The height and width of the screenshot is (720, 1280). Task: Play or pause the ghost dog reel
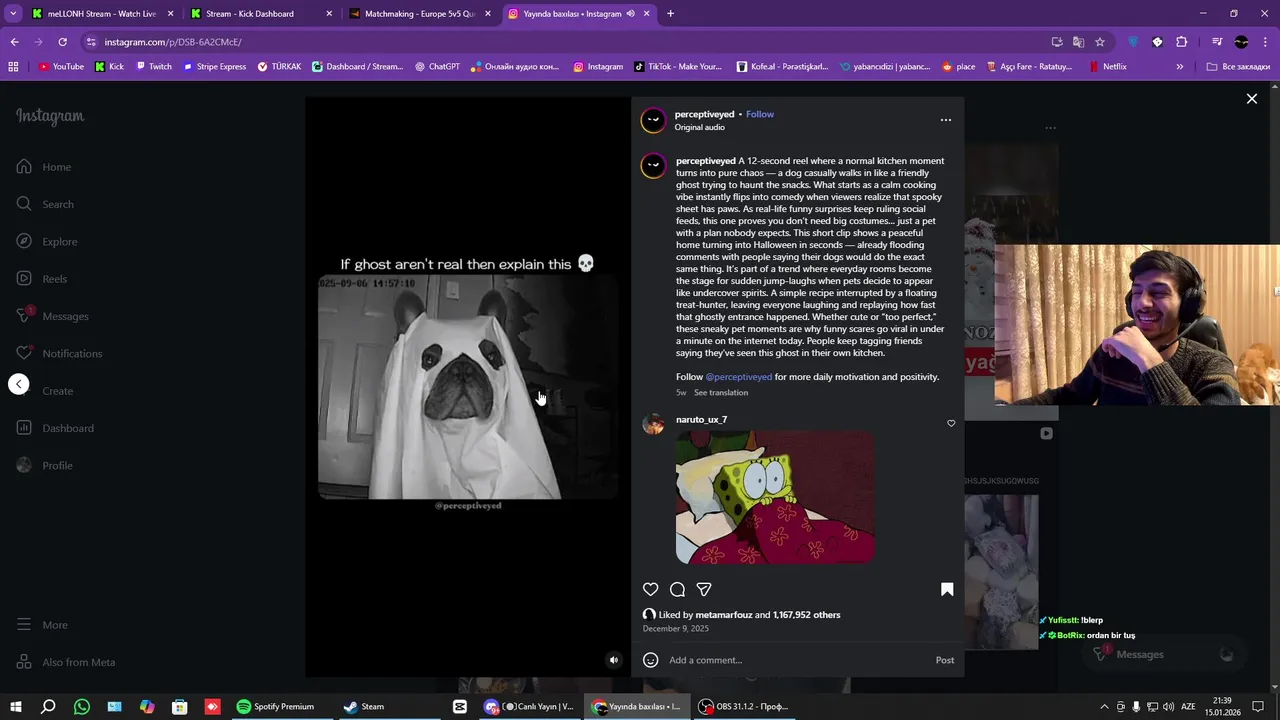468,387
